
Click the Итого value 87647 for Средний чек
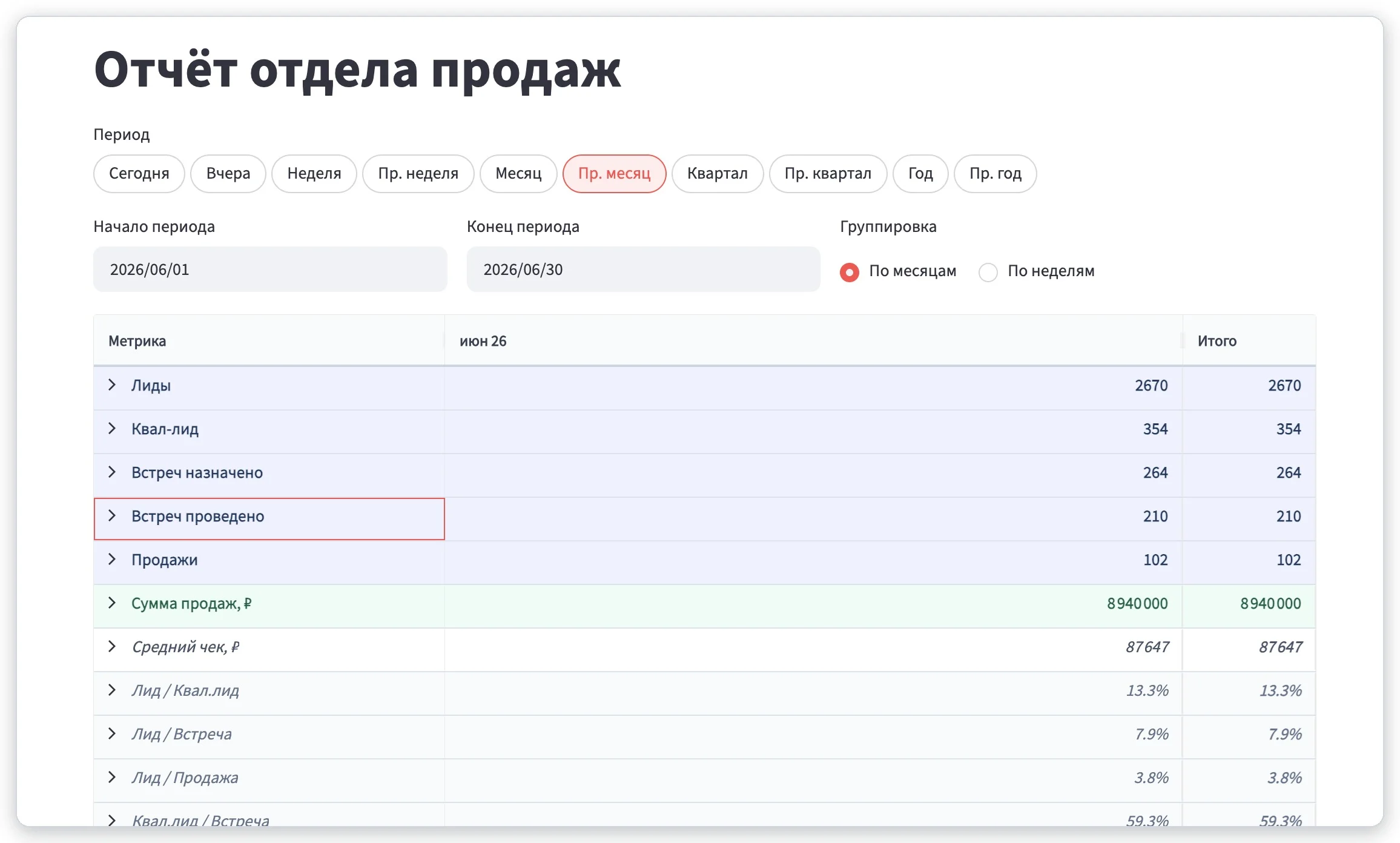1280,647
